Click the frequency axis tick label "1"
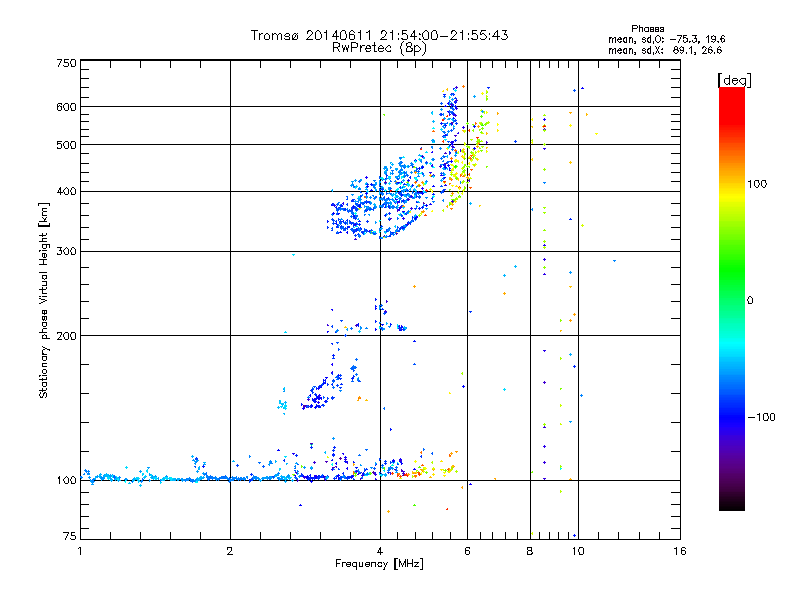 point(80,551)
